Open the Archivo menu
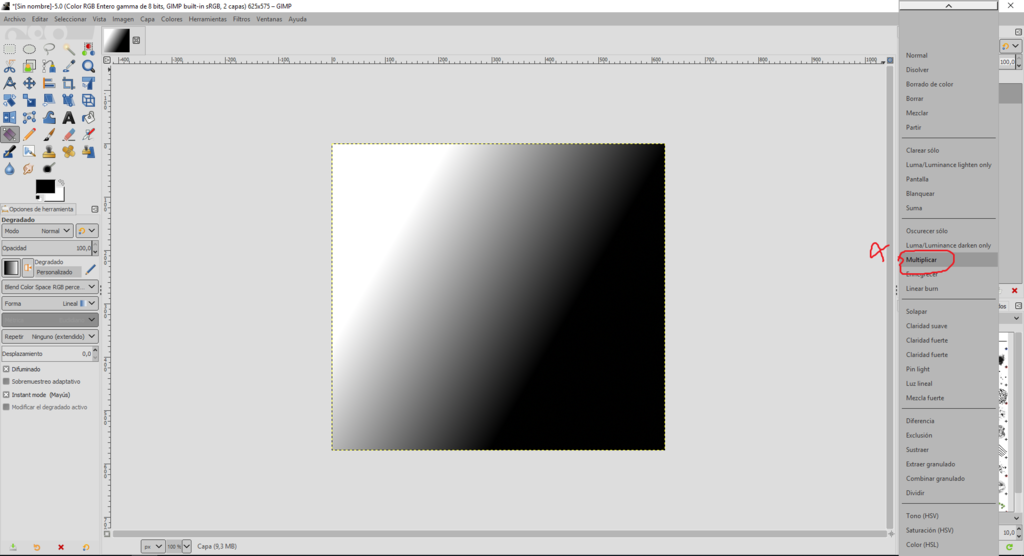This screenshot has width=1024, height=556. (14, 19)
